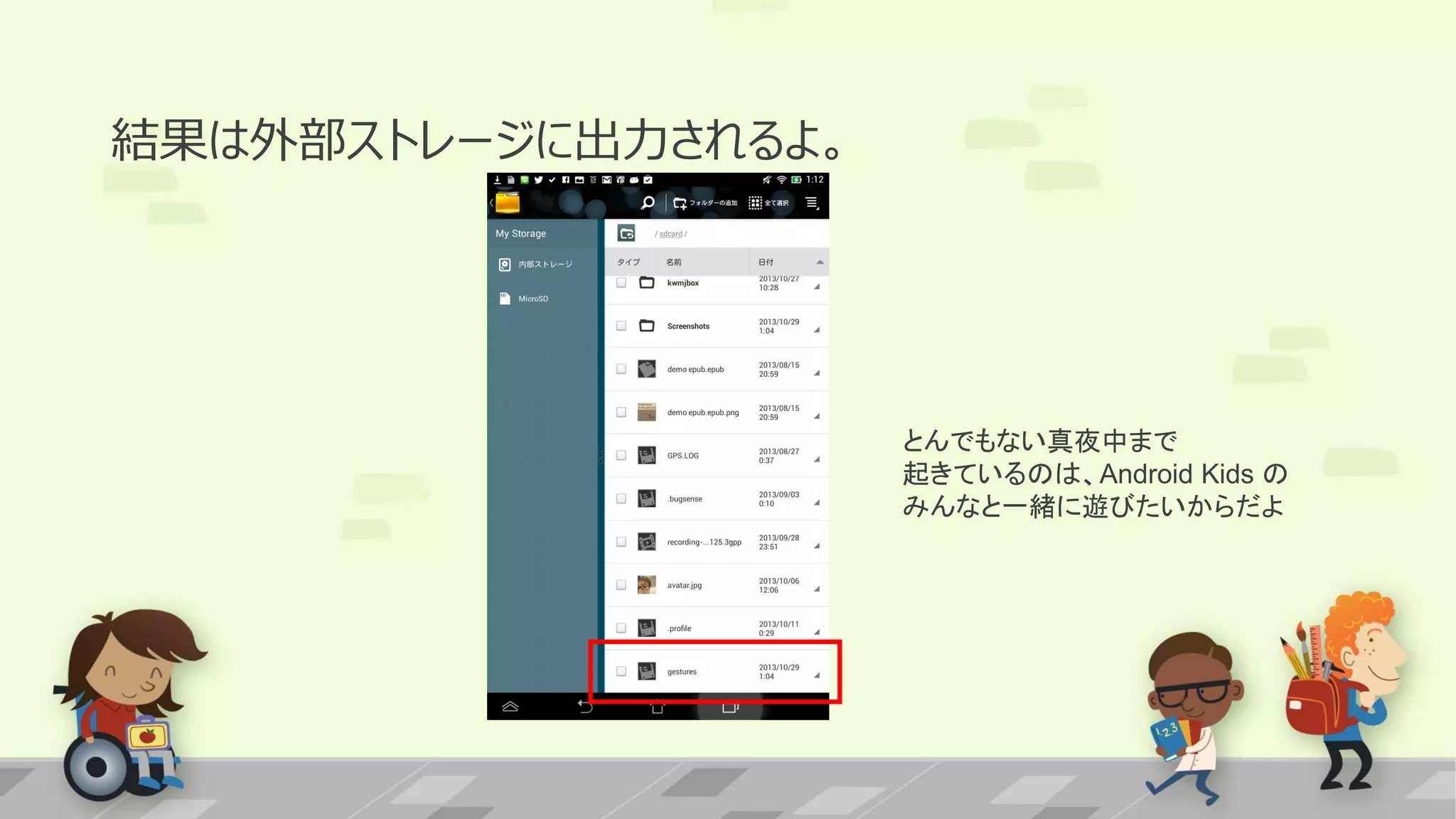This screenshot has height=819, width=1456.
Task: Tap the select all button
Action: [x=769, y=203]
